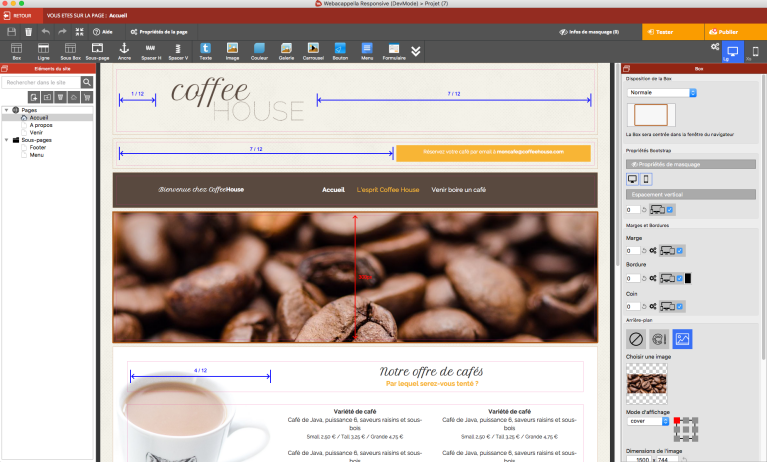Add a Texte element
The height and width of the screenshot is (462, 767).
[205, 50]
